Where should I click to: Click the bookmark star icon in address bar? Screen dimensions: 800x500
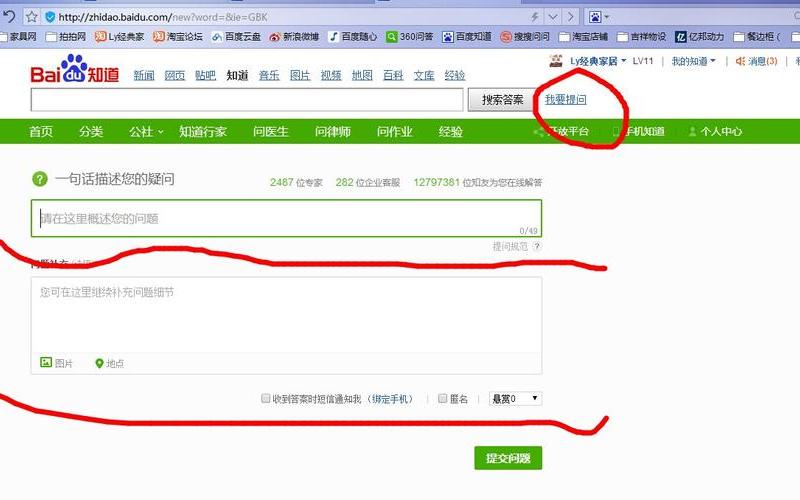pyautogui.click(x=32, y=17)
